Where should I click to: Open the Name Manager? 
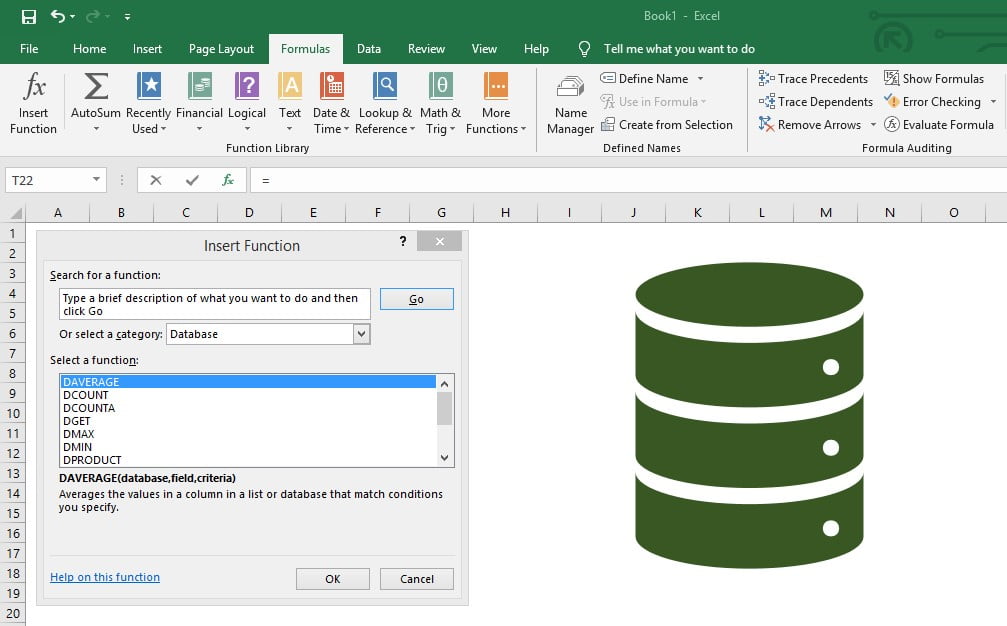pos(570,103)
